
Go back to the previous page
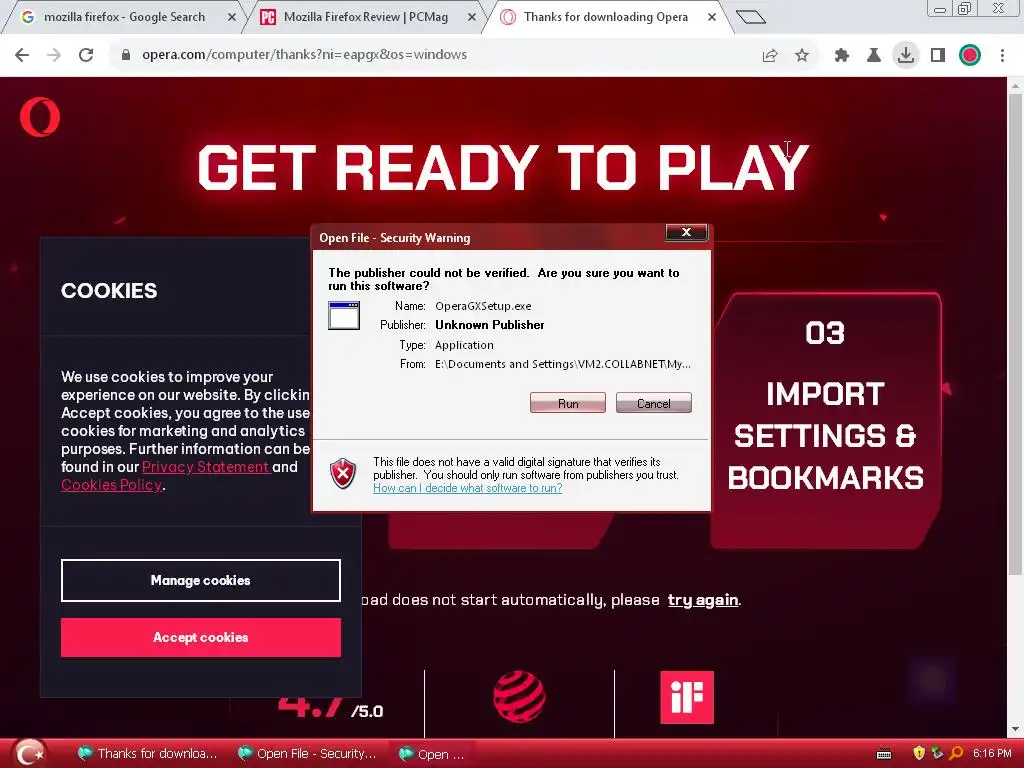[22, 55]
